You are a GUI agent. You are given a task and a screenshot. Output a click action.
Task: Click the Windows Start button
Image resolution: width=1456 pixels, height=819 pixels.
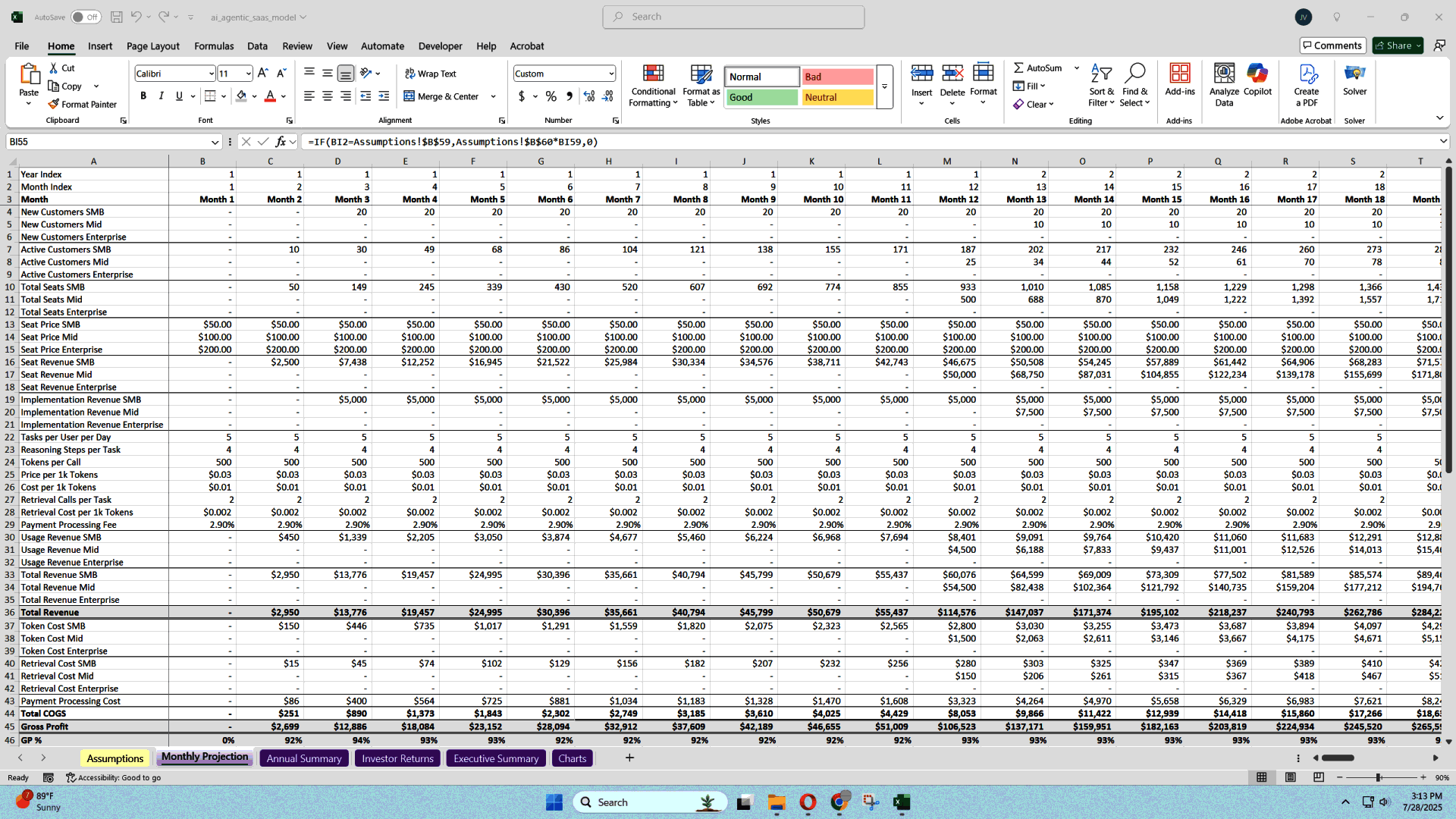554,802
